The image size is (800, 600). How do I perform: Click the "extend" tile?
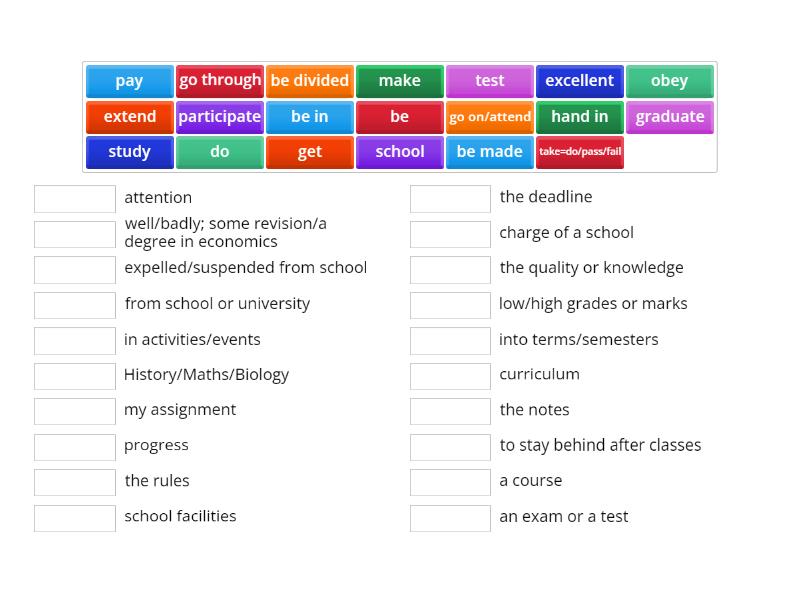click(129, 116)
